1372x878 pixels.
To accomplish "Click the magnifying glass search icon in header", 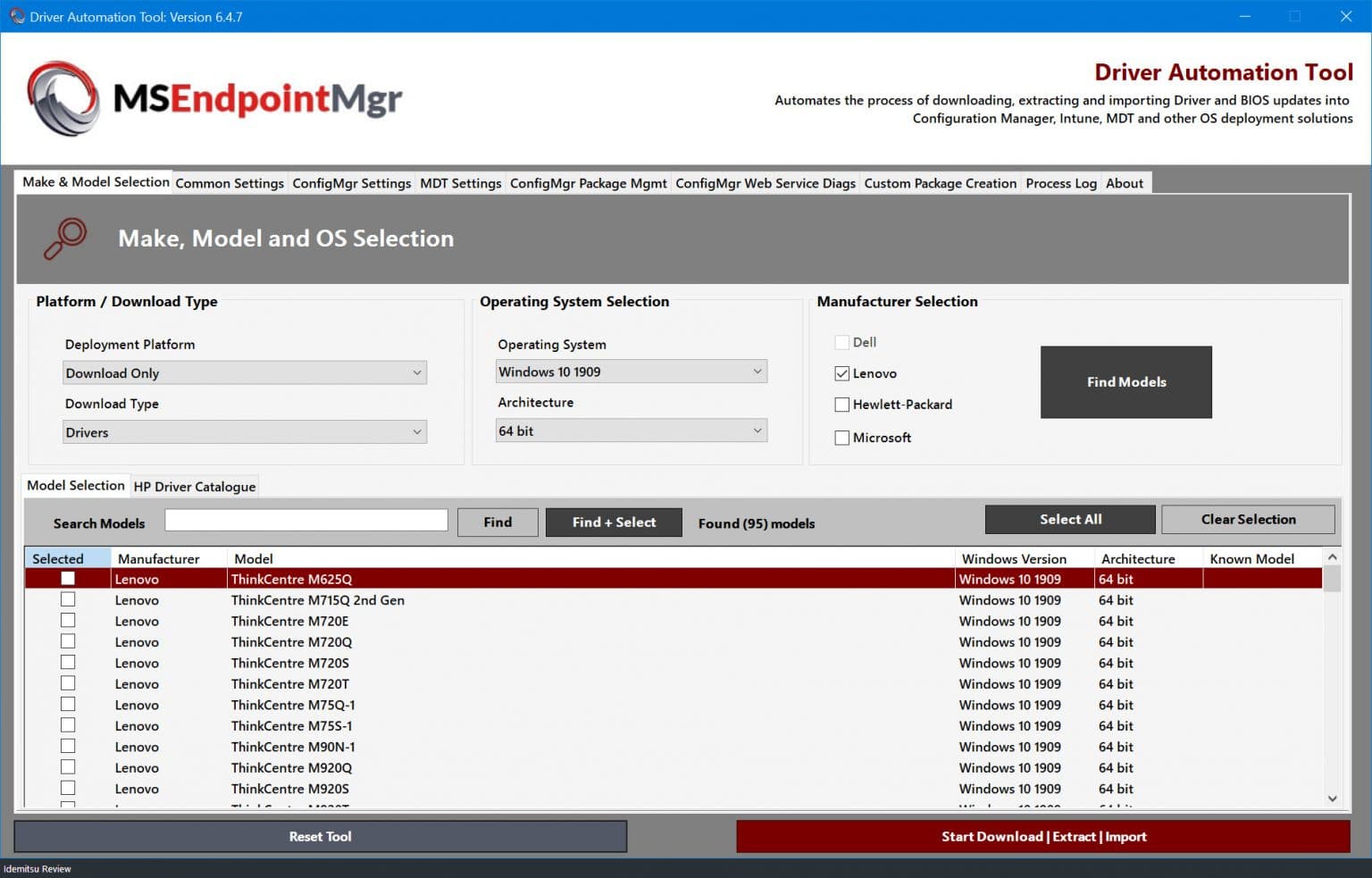I will click(x=64, y=238).
